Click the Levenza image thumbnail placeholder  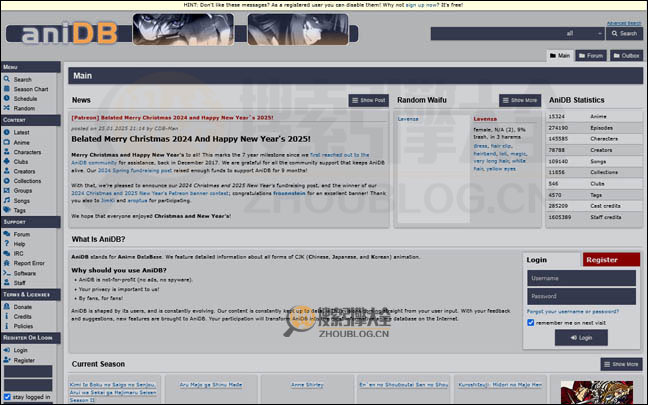click(433, 172)
